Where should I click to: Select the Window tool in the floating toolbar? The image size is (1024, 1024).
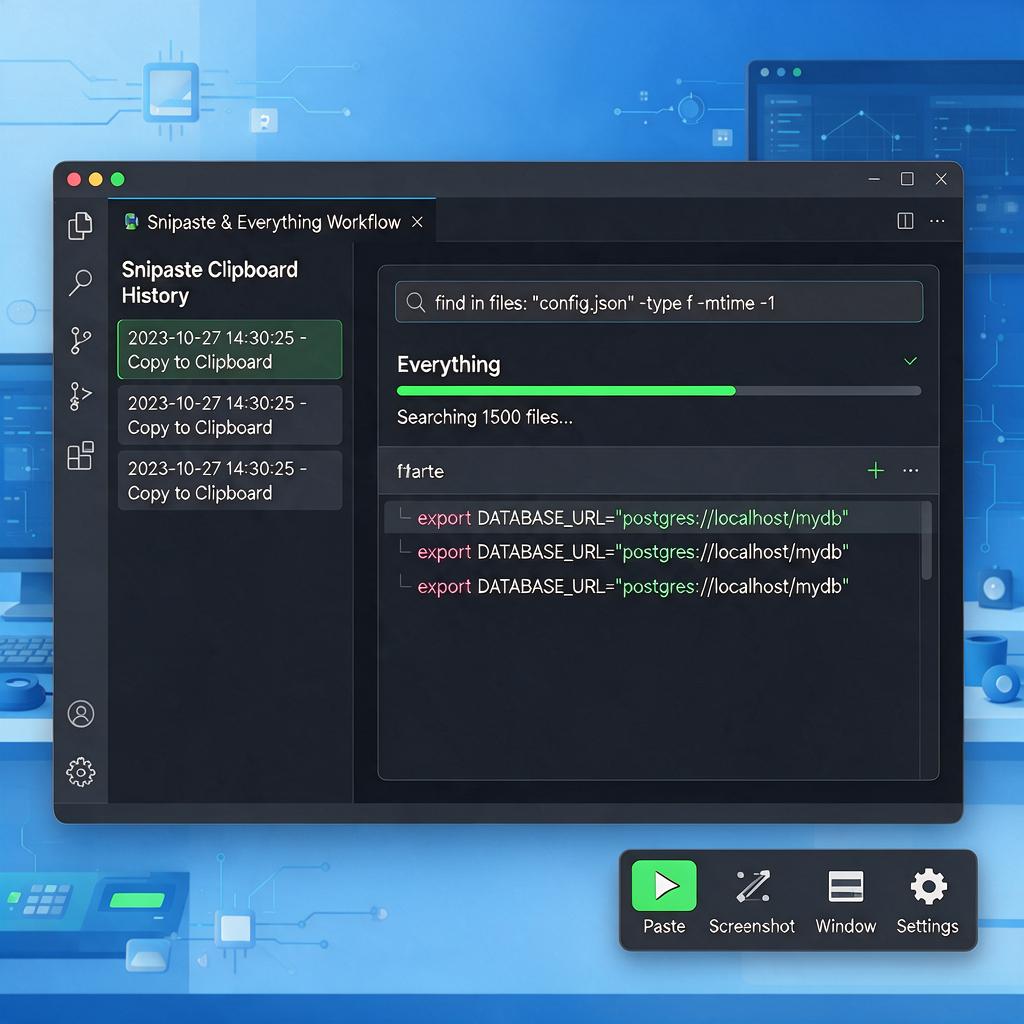click(846, 901)
